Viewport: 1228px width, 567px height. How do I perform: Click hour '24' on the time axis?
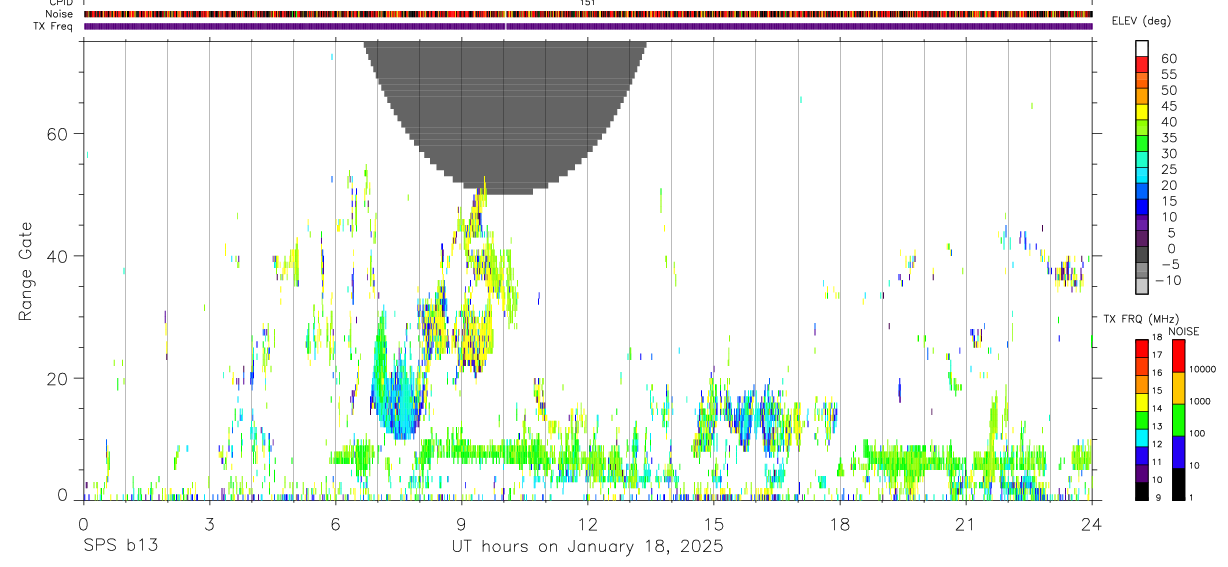[1092, 525]
